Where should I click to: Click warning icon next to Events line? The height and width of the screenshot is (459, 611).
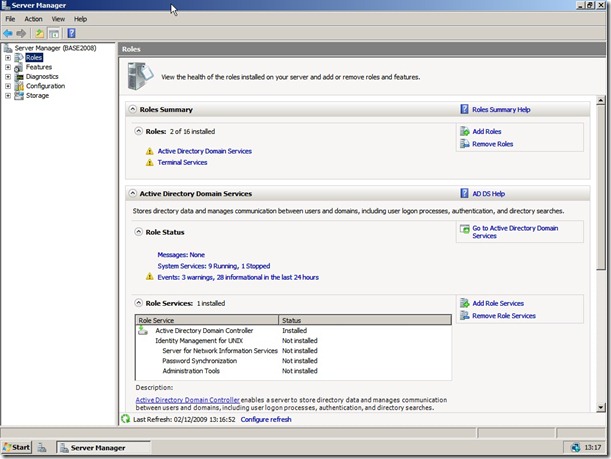[x=150, y=277]
